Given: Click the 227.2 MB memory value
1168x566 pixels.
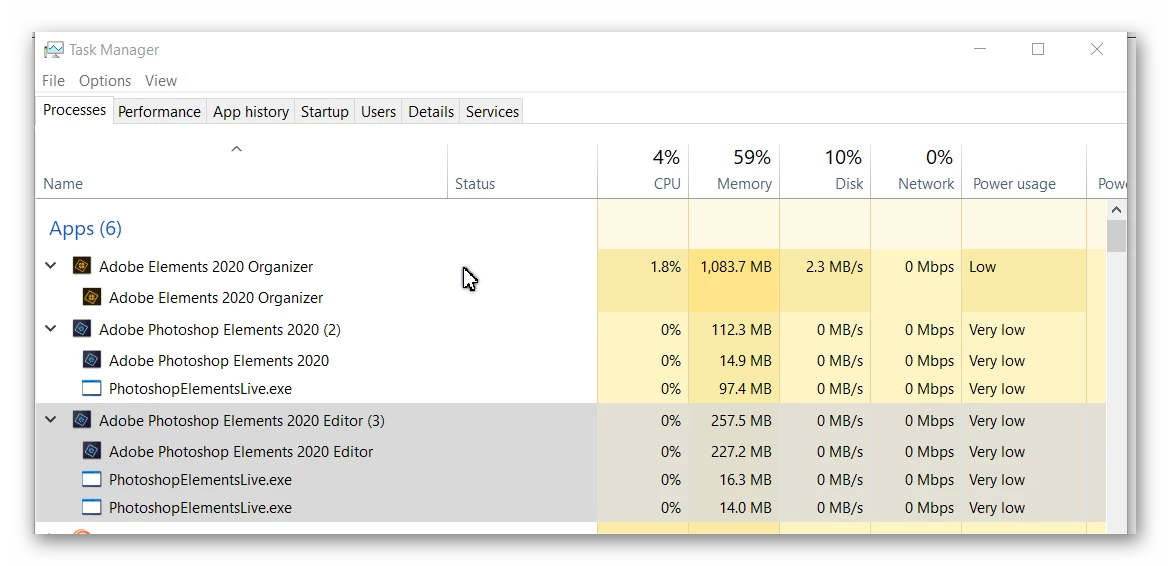Looking at the screenshot, I should point(740,451).
